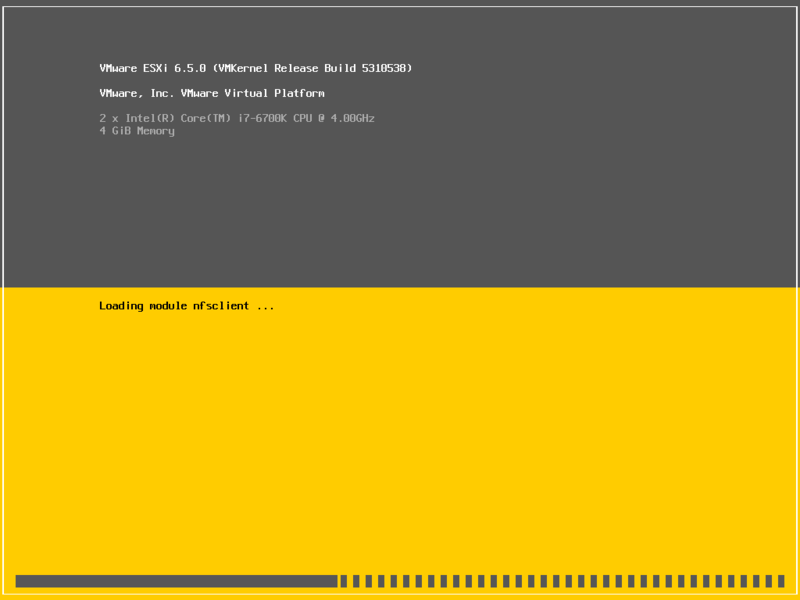Click the ellipsis after nfsclient
Screen dimensions: 800x600
coord(265,308)
